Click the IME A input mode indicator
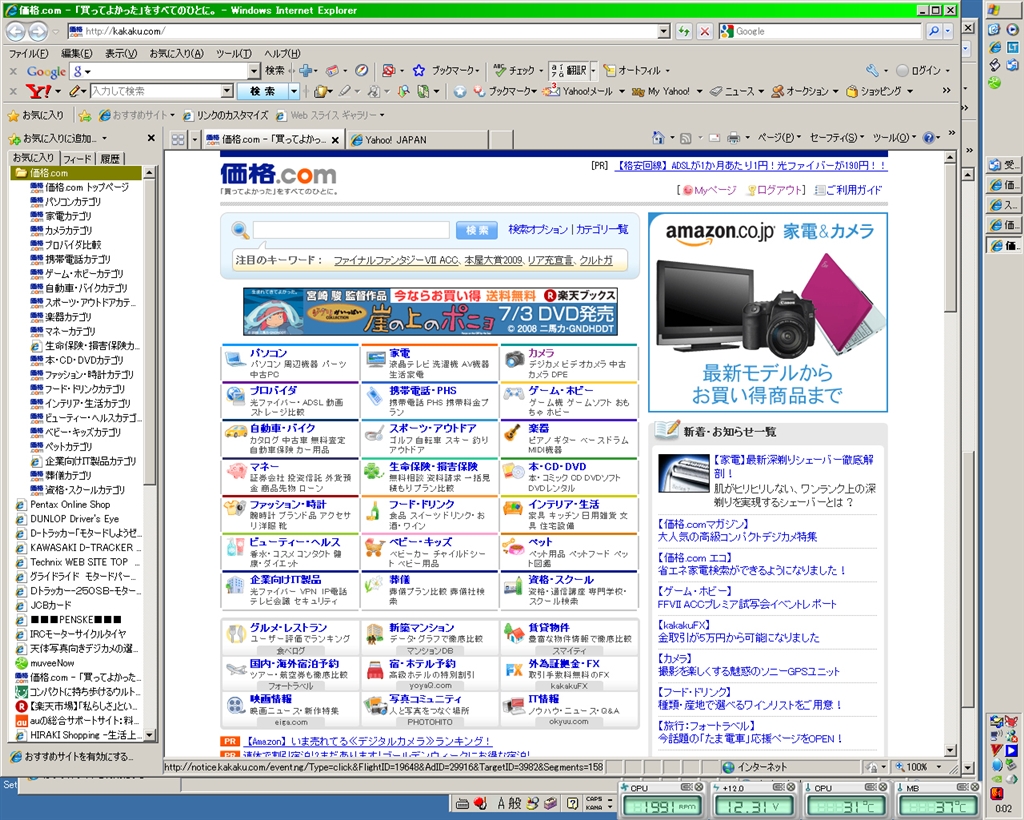1024x820 pixels. click(x=501, y=804)
